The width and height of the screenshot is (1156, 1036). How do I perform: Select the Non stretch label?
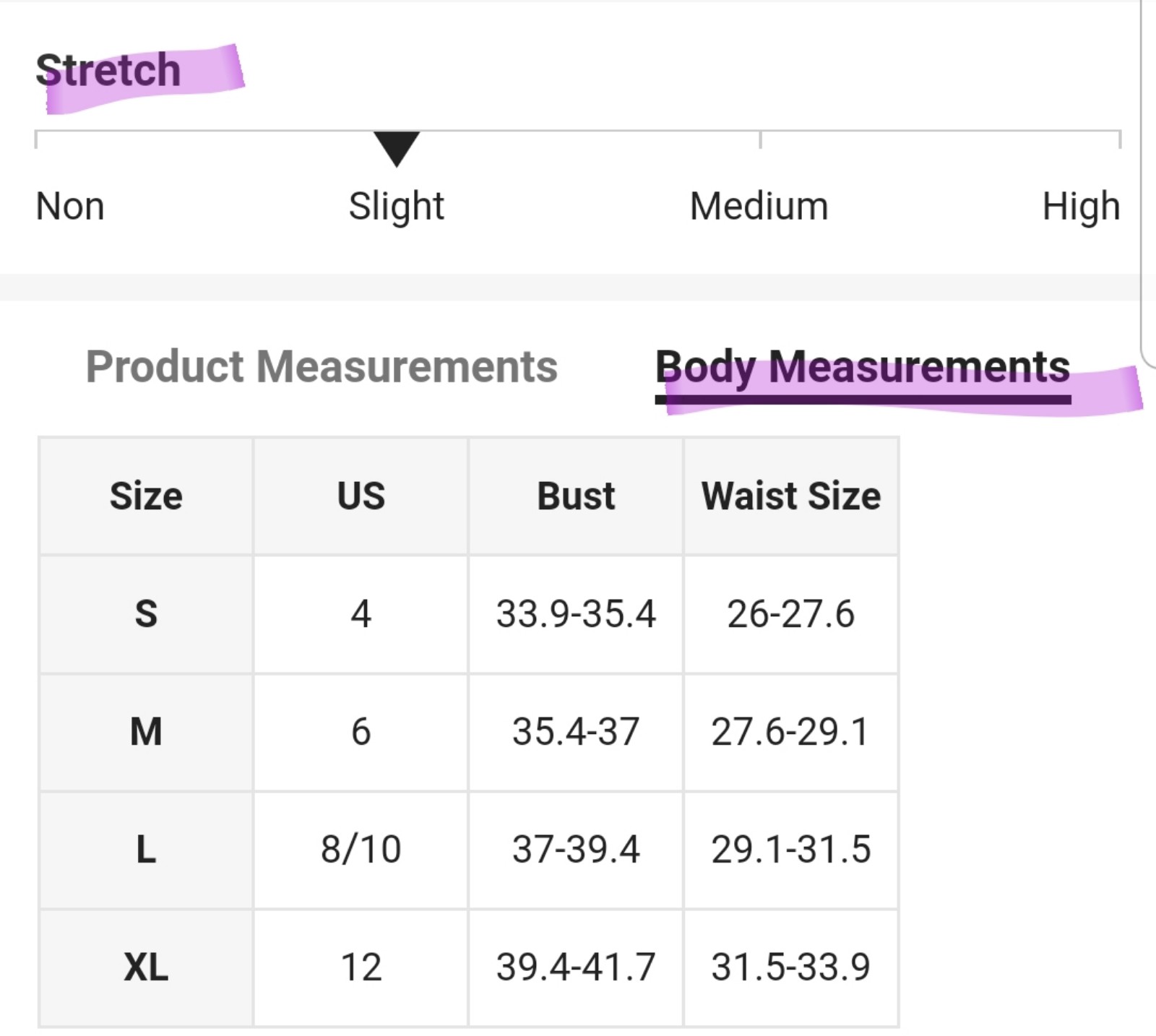(x=70, y=206)
